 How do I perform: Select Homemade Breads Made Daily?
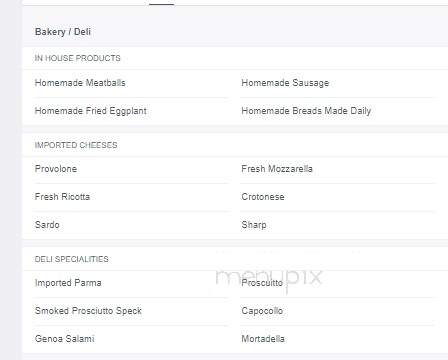pyautogui.click(x=306, y=111)
